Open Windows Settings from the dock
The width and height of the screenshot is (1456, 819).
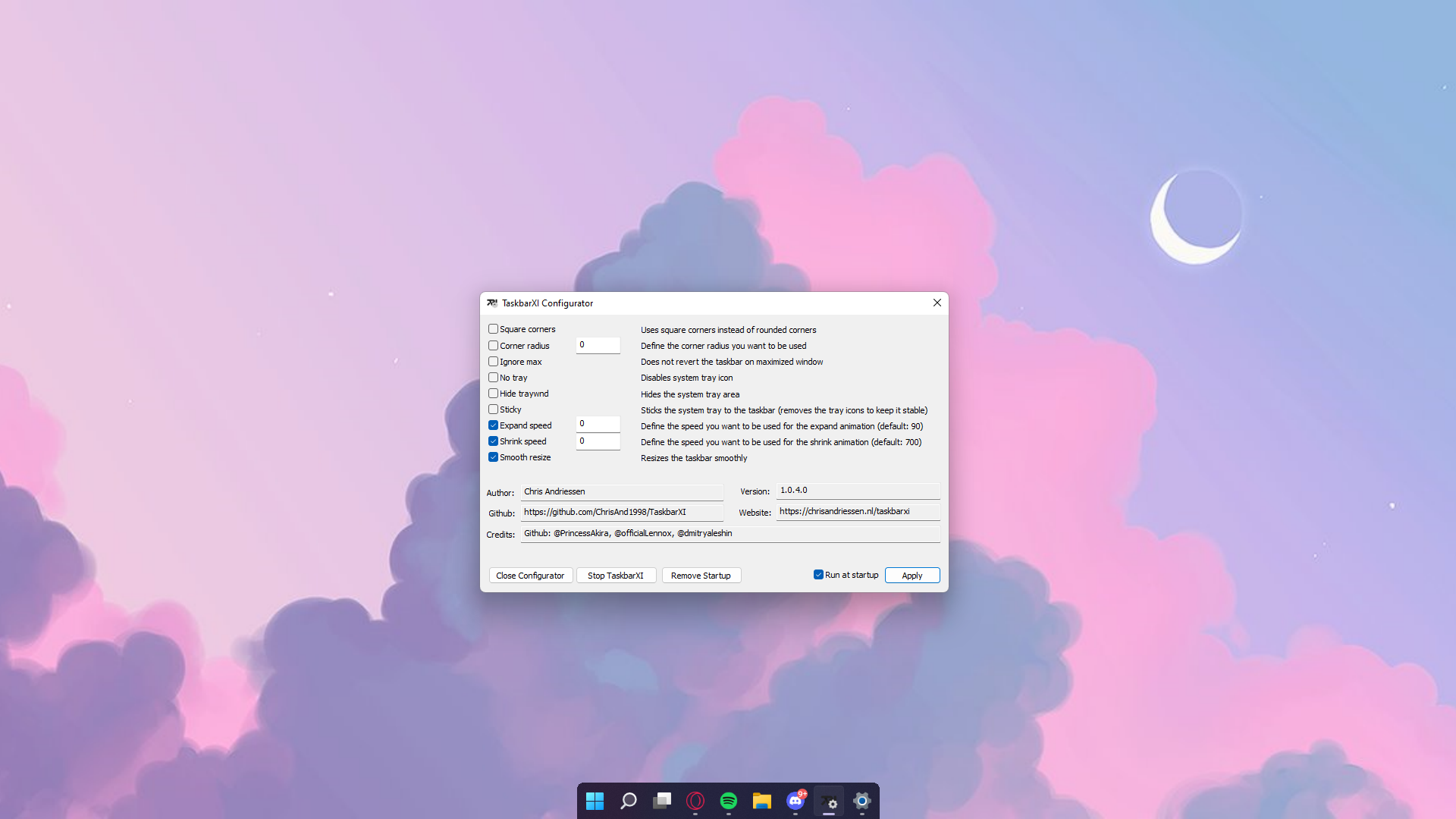862,800
